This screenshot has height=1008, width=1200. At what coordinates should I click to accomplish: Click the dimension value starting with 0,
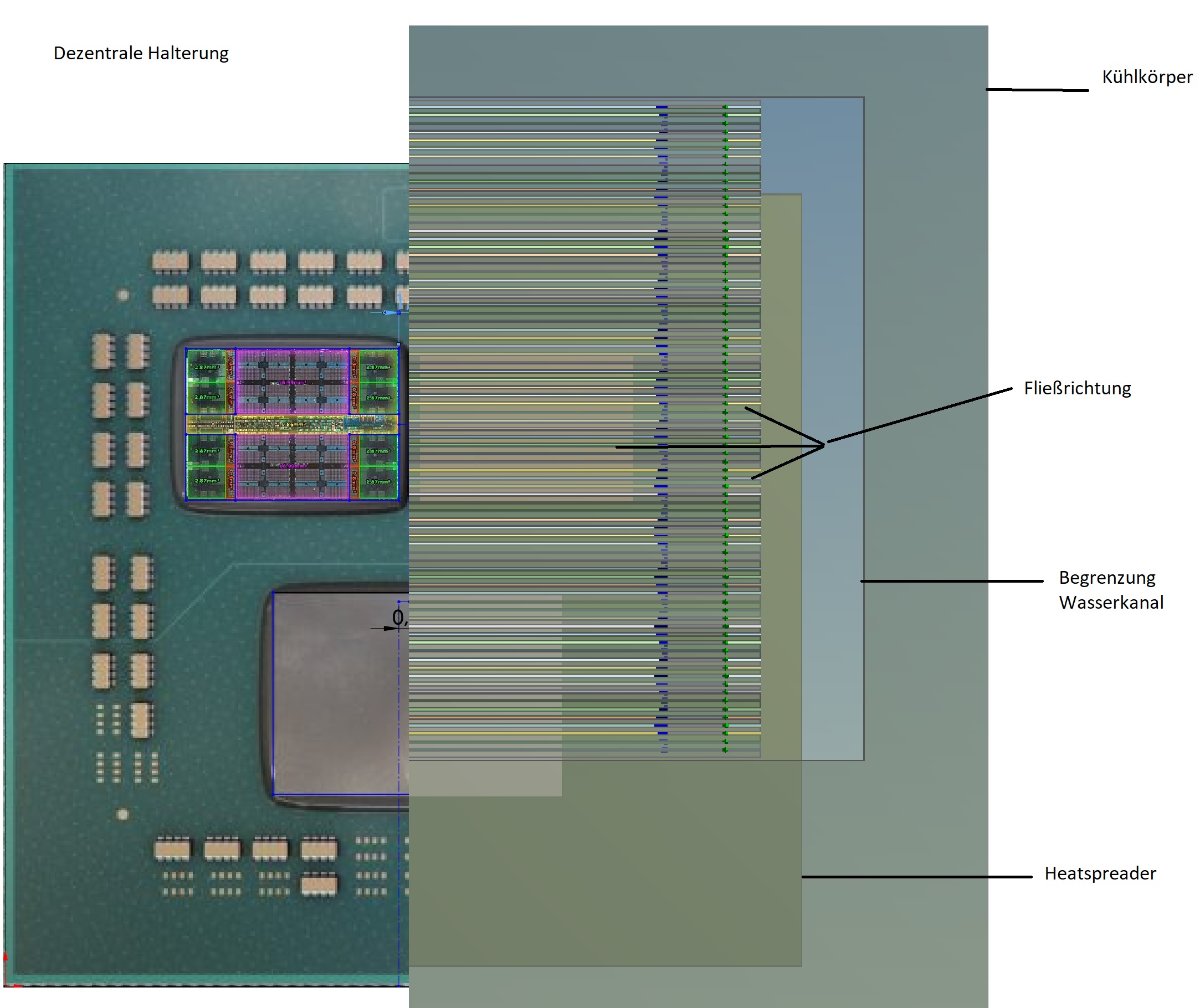[x=399, y=617]
